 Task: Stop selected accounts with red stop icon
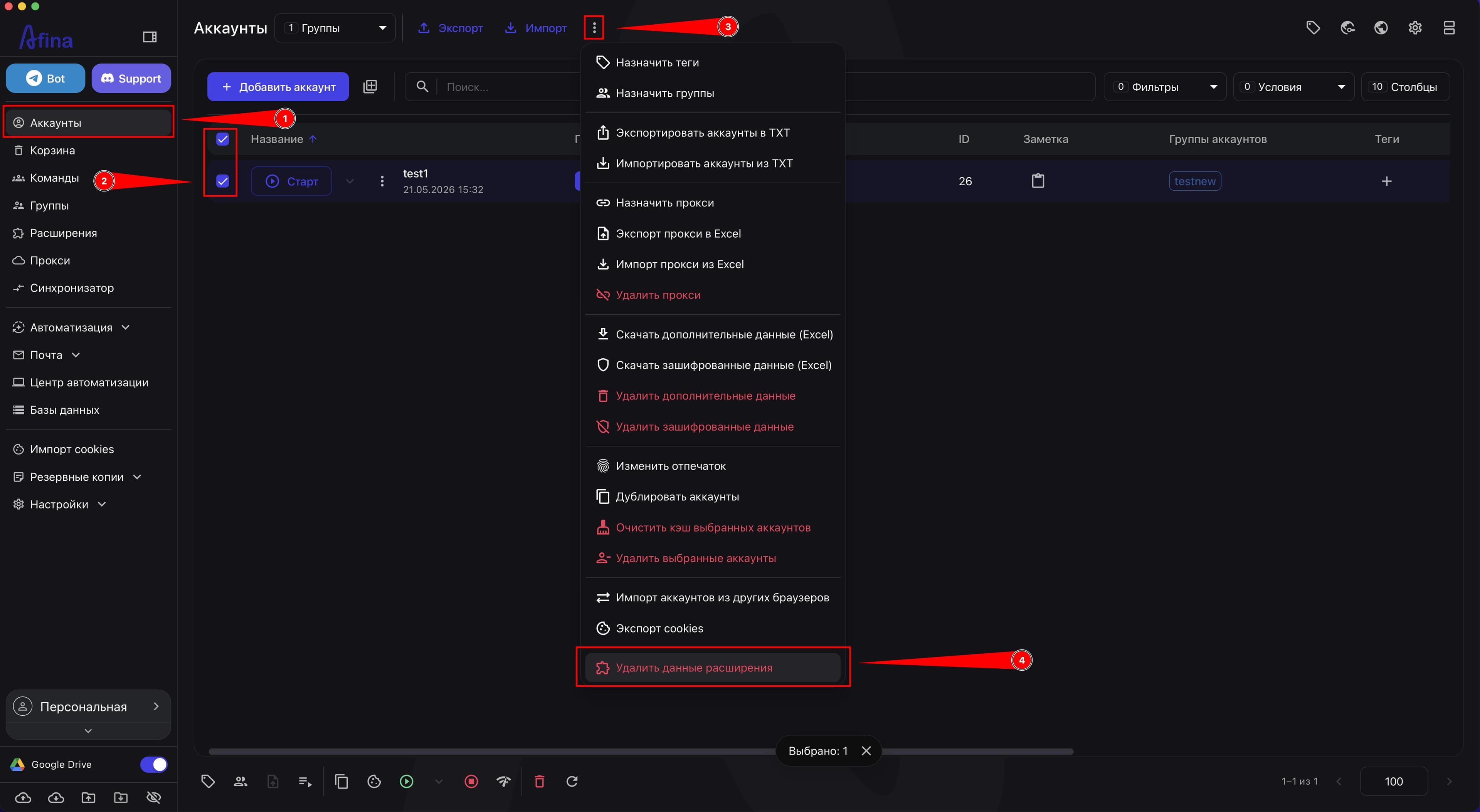pyautogui.click(x=471, y=781)
